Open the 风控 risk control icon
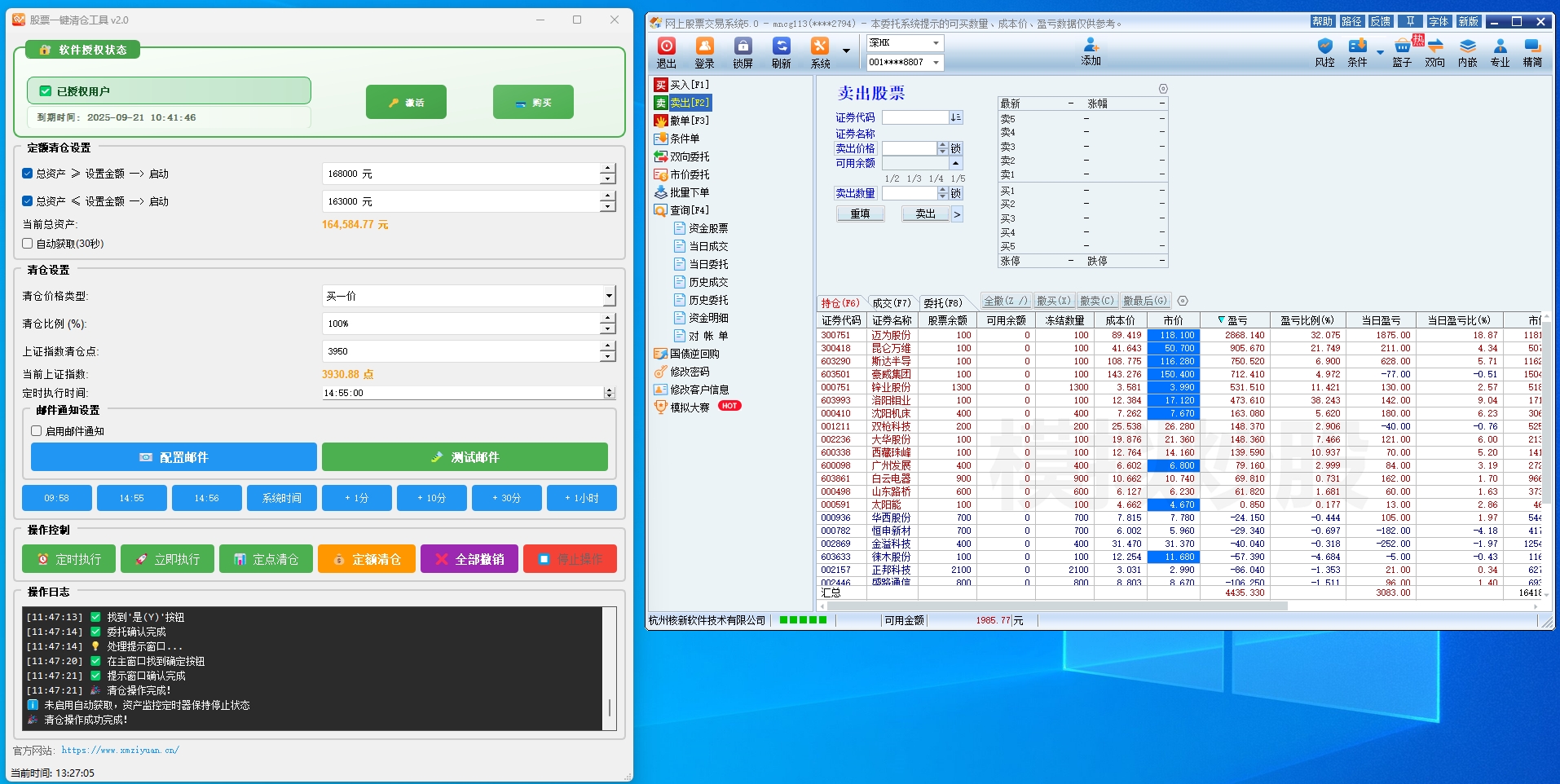Screen dimensions: 1560x784 pos(1324,52)
